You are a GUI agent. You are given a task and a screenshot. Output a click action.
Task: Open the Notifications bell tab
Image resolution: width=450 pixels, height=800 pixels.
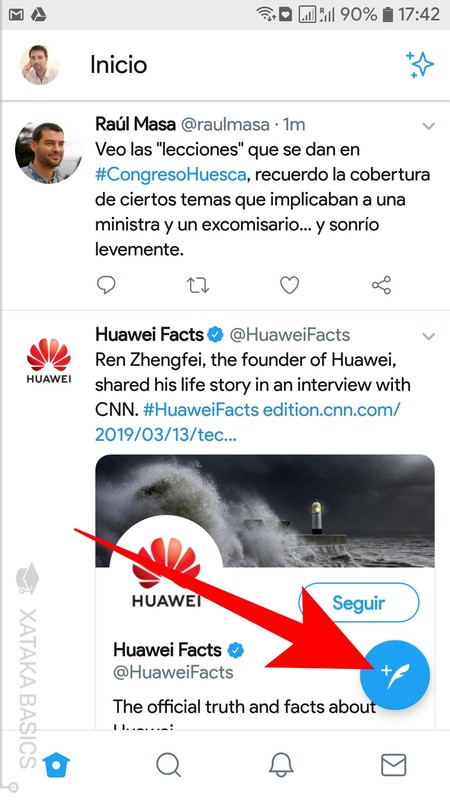coord(281,765)
